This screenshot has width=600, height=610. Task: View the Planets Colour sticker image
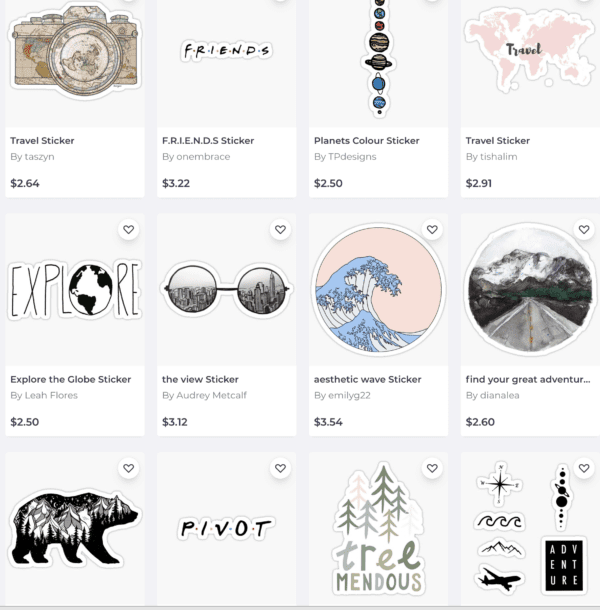click(x=379, y=56)
